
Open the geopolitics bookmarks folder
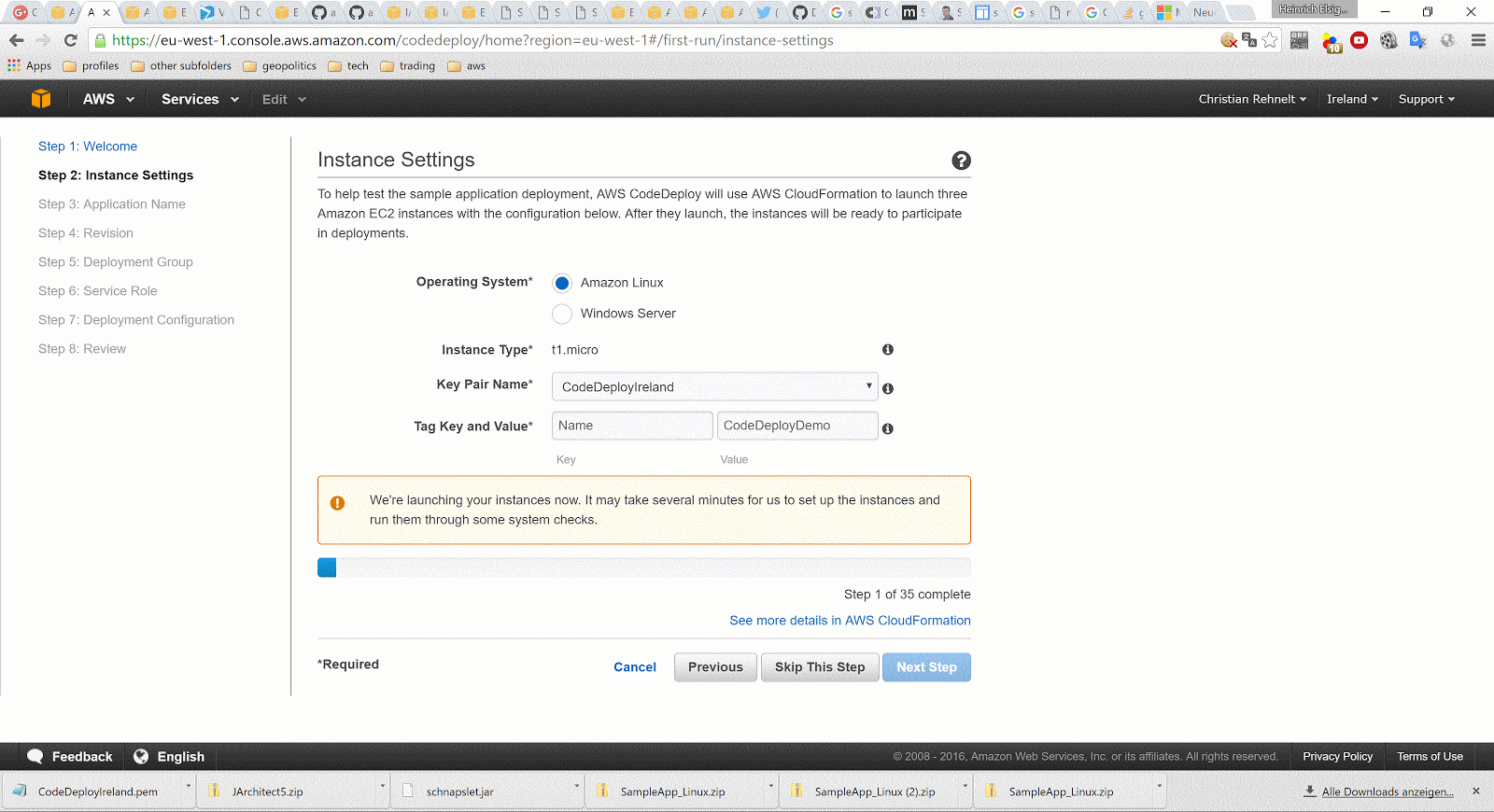tap(279, 66)
